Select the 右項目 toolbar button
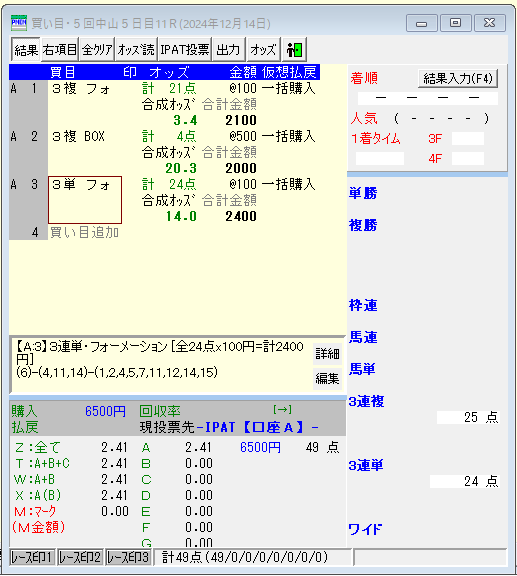The image size is (517, 576). pyautogui.click(x=60, y=50)
